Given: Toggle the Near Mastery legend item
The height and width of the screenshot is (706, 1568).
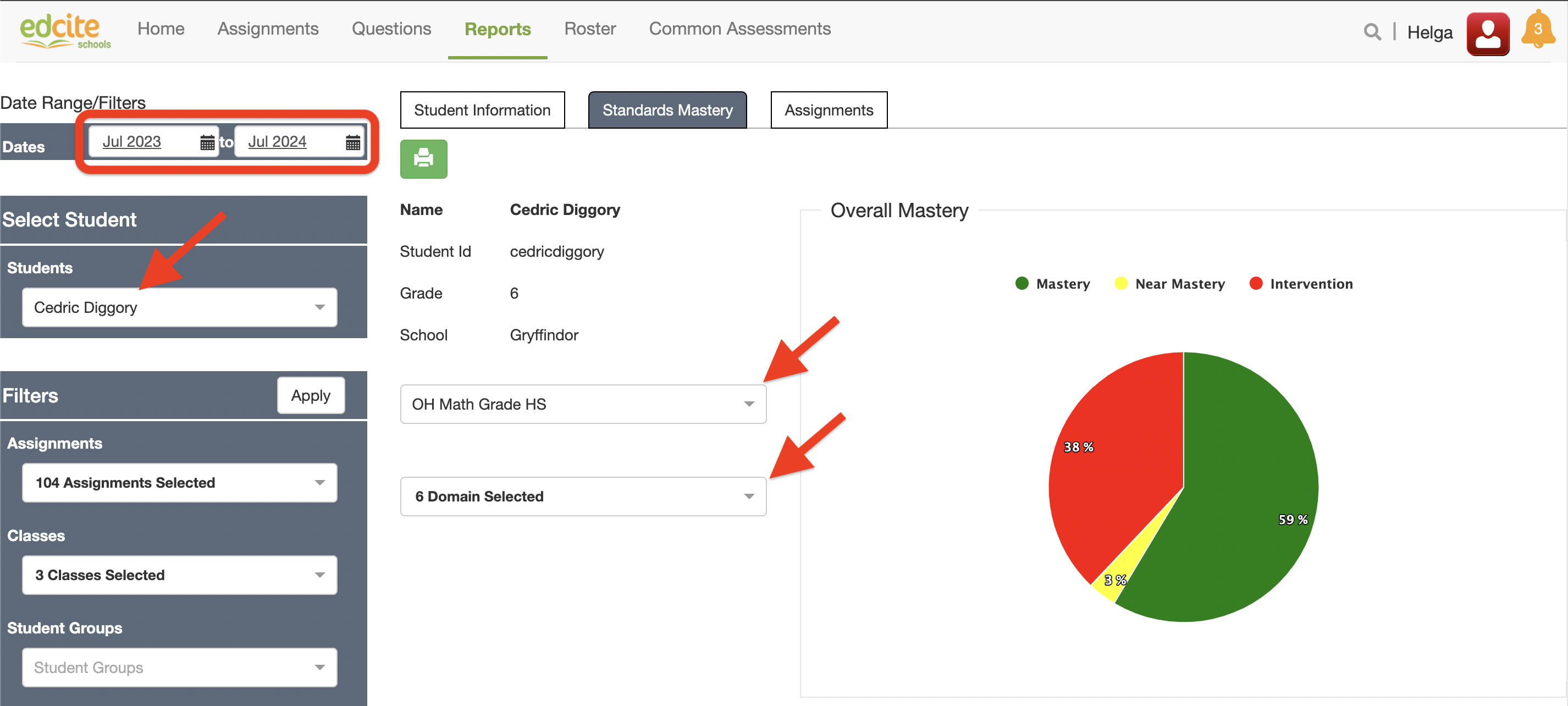Looking at the screenshot, I should click(x=1169, y=284).
